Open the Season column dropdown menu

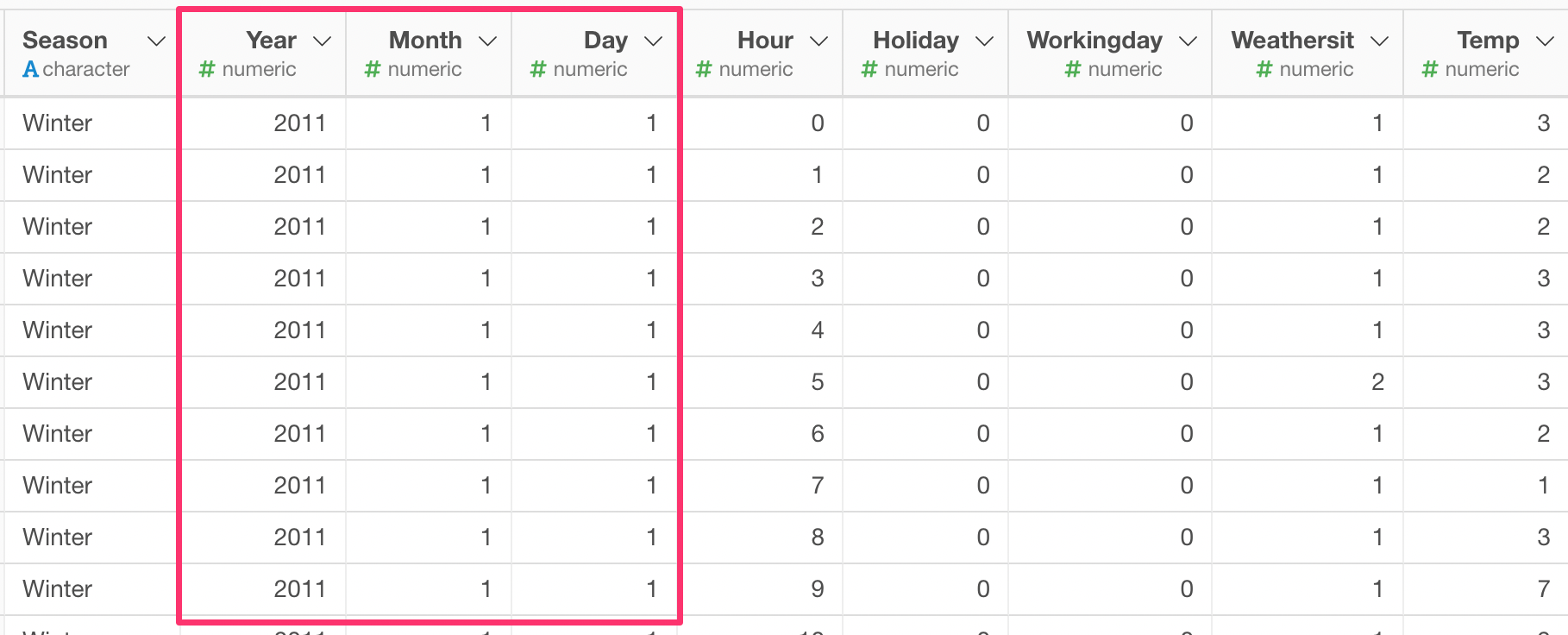point(156,41)
